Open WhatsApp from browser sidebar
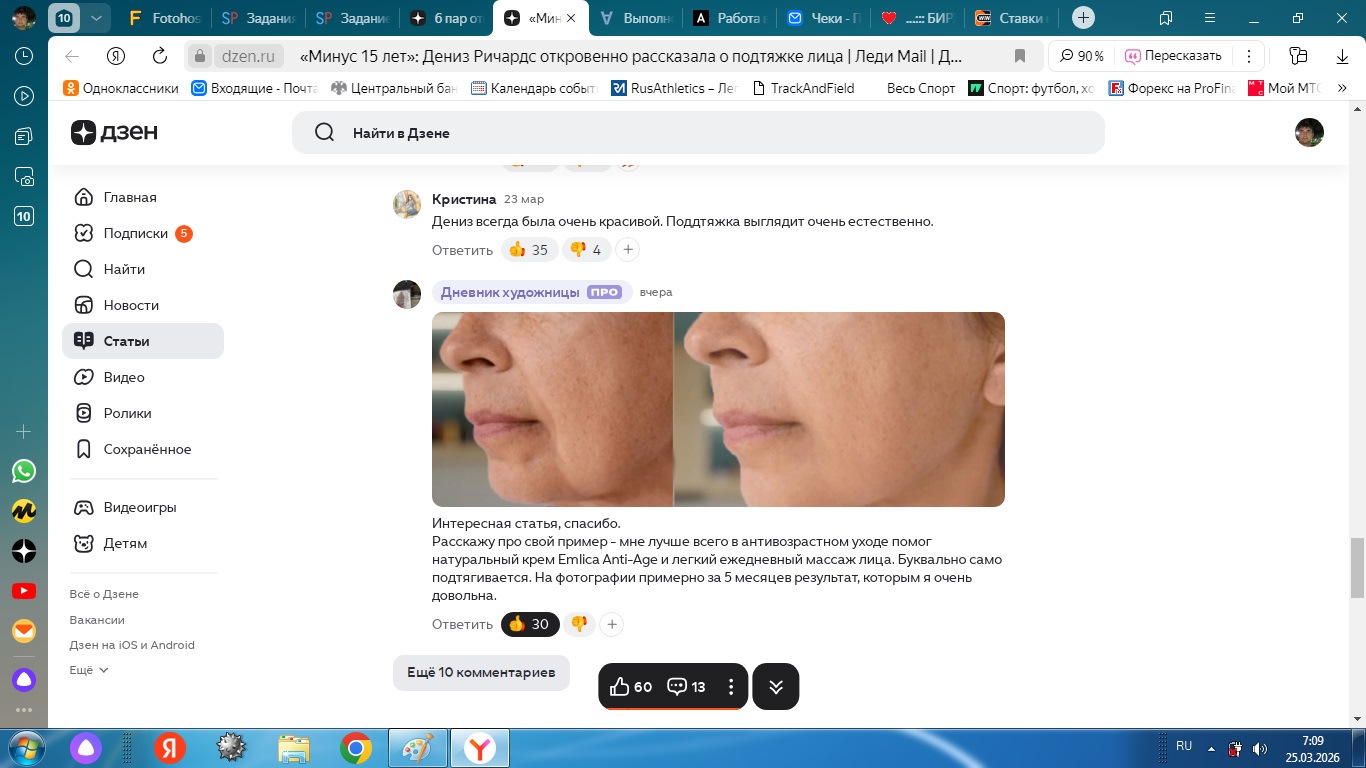The height and width of the screenshot is (768, 1366). tap(24, 471)
